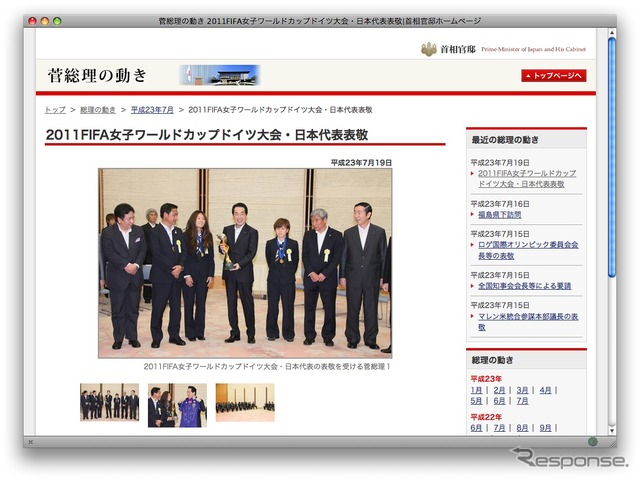This screenshot has height=480, width=640.
Task: Click the scrollbar up arrow
Action: click(x=611, y=32)
